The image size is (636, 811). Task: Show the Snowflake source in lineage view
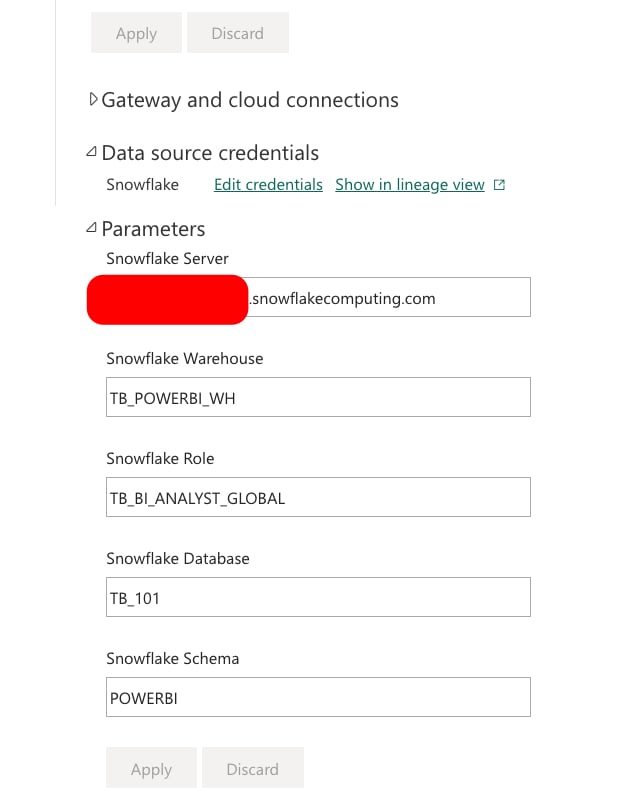409,184
